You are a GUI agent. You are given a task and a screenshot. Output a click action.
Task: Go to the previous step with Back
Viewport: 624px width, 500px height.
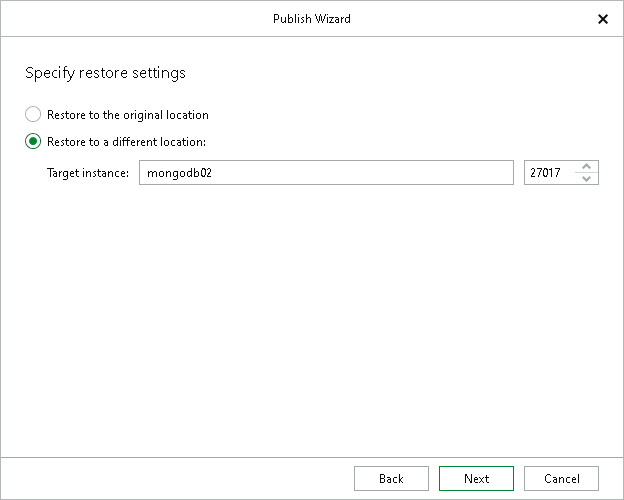[x=391, y=478]
